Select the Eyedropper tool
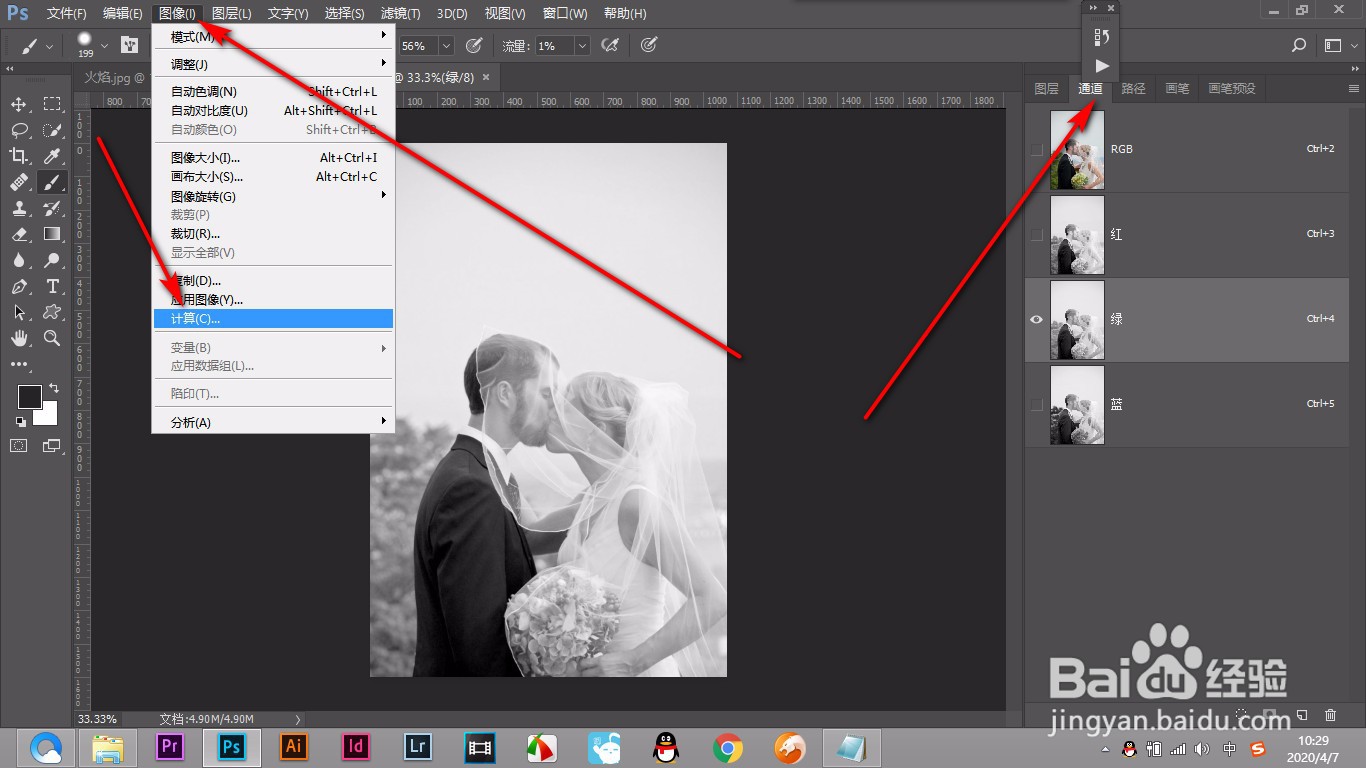This screenshot has width=1366, height=768. click(x=52, y=156)
